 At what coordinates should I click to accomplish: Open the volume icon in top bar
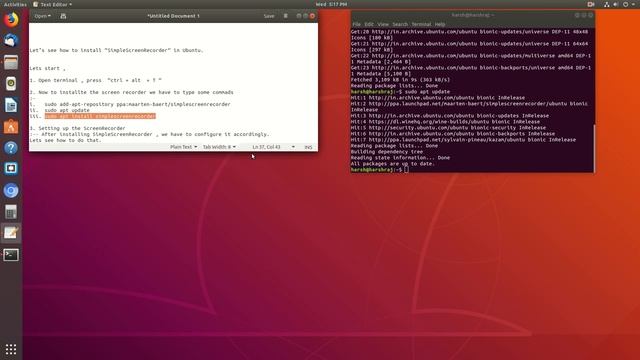pos(616,4)
